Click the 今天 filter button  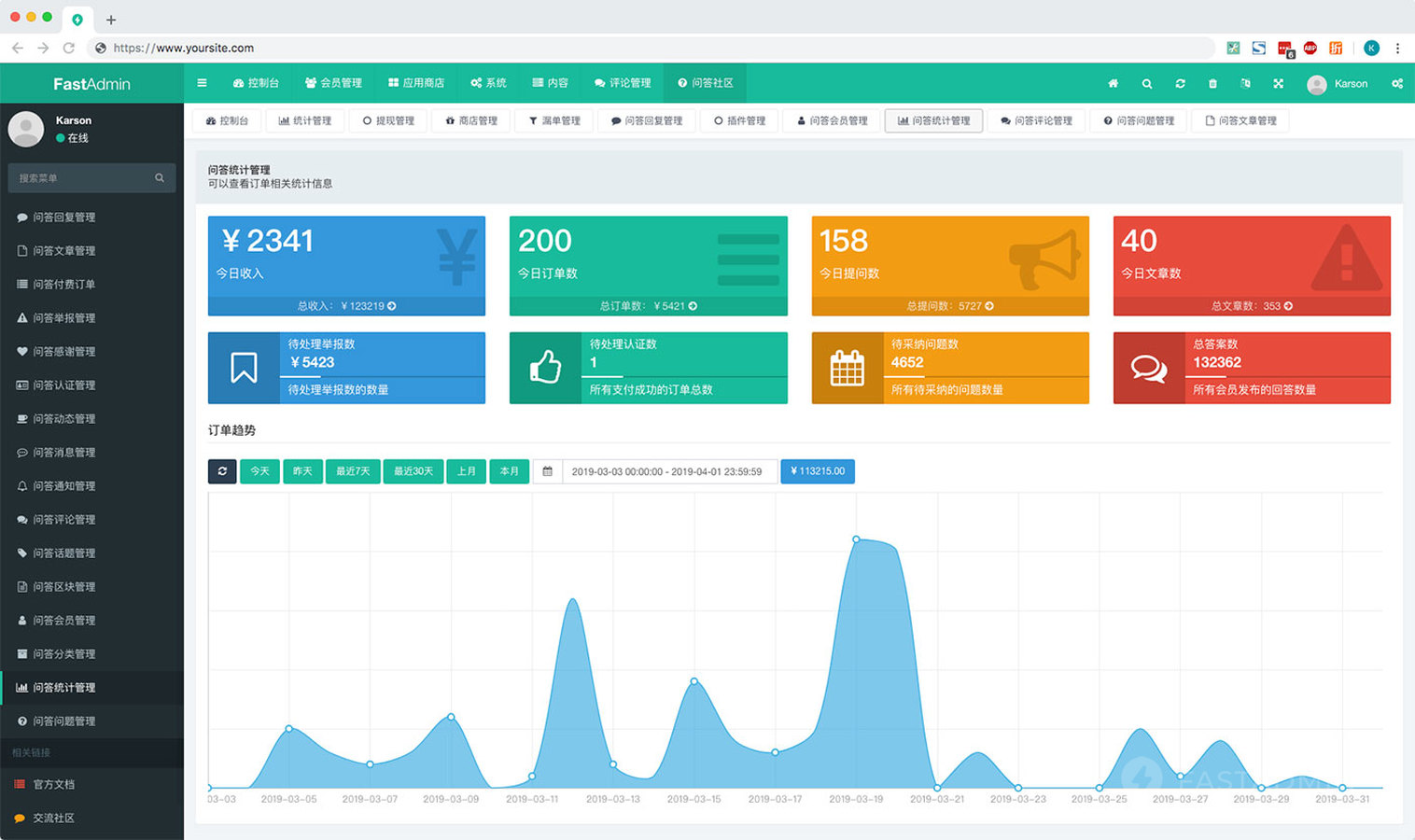(x=259, y=471)
